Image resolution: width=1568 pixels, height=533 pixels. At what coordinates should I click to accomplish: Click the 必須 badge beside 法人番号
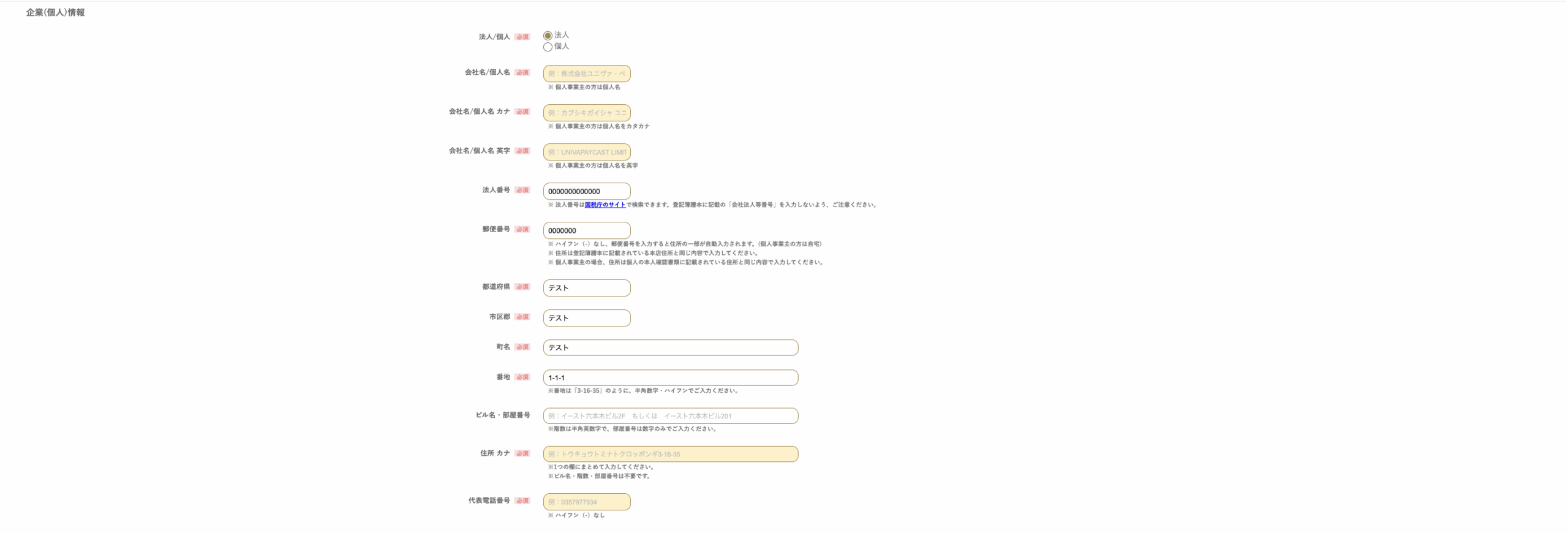pos(522,190)
